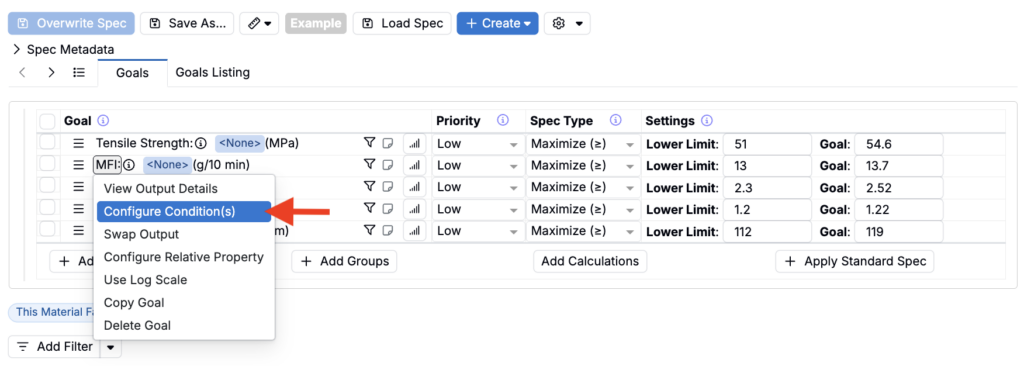
Task: Click info icon next to Spec Type header
Action: coord(615,121)
